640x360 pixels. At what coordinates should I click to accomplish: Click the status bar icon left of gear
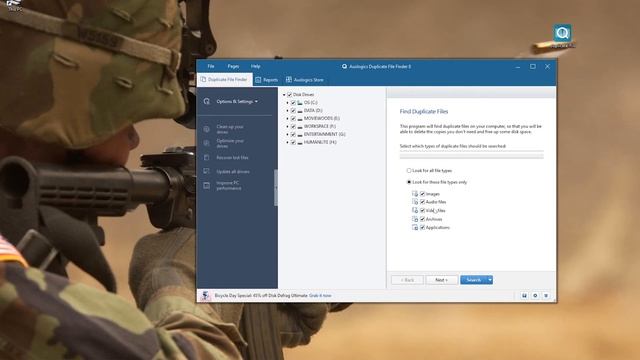click(x=524, y=296)
